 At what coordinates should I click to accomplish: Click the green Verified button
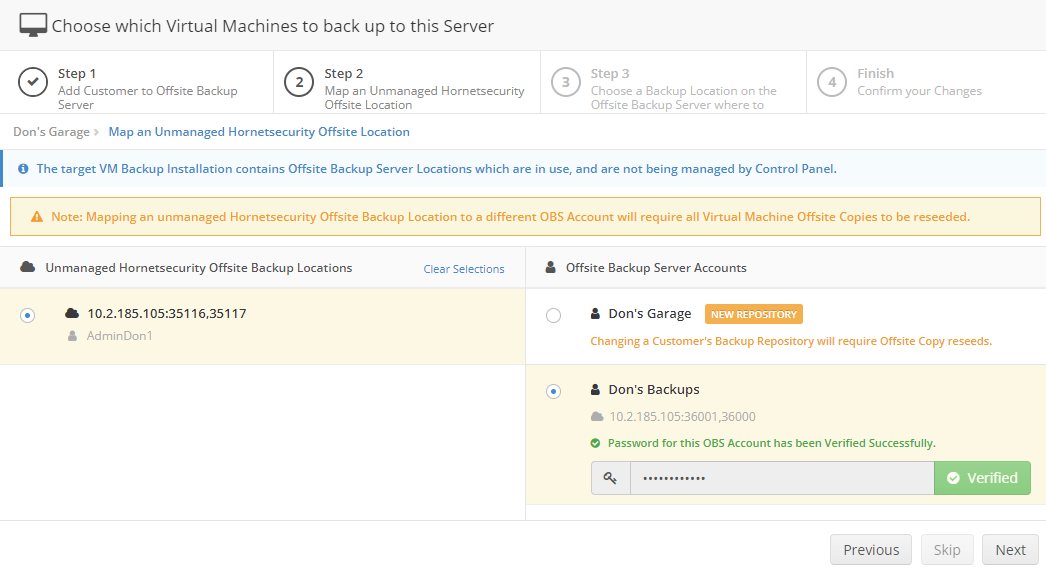pos(981,478)
